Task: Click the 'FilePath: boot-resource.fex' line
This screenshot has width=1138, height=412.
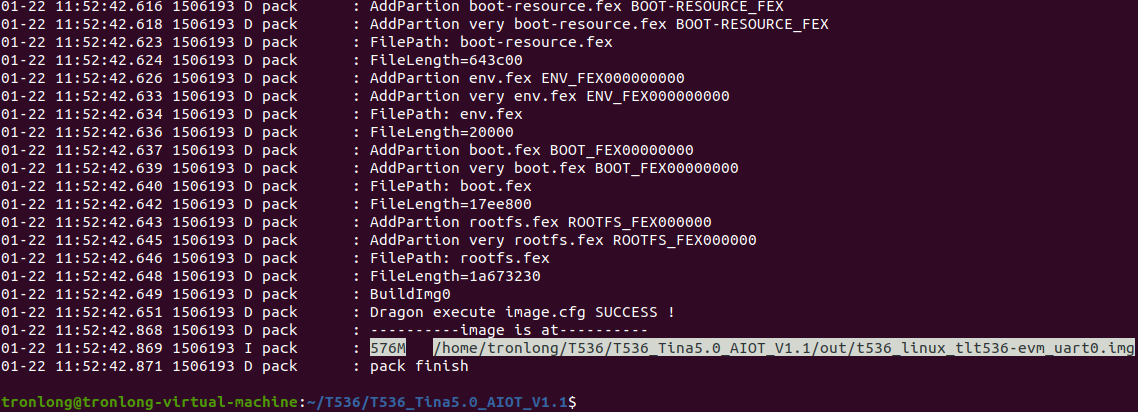Action: (x=491, y=43)
